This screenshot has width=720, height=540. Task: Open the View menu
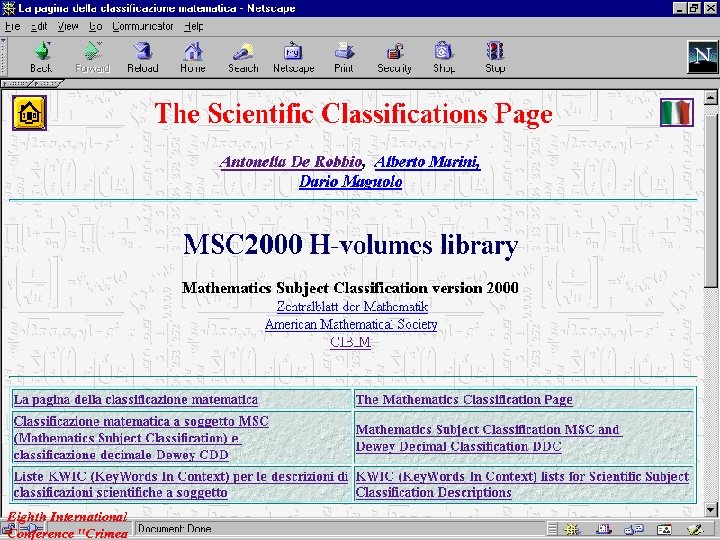click(68, 27)
